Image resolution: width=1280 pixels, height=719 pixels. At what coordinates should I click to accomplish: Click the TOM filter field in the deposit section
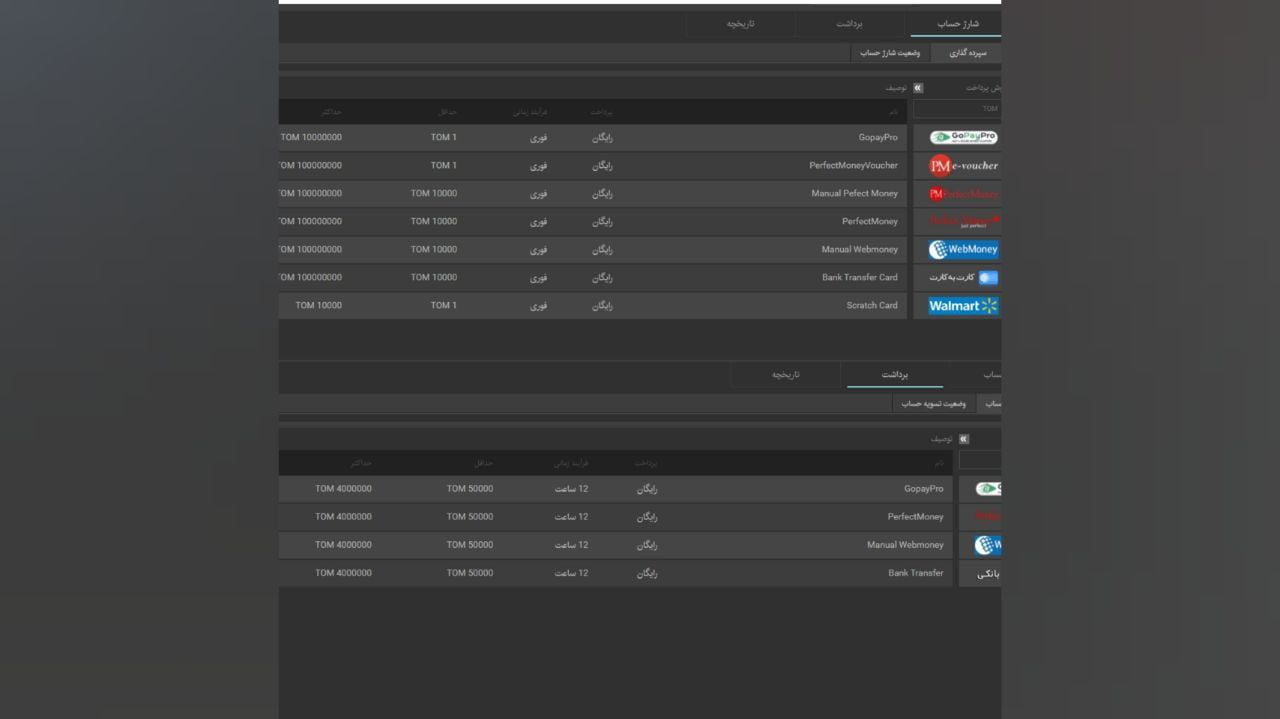click(x=957, y=109)
